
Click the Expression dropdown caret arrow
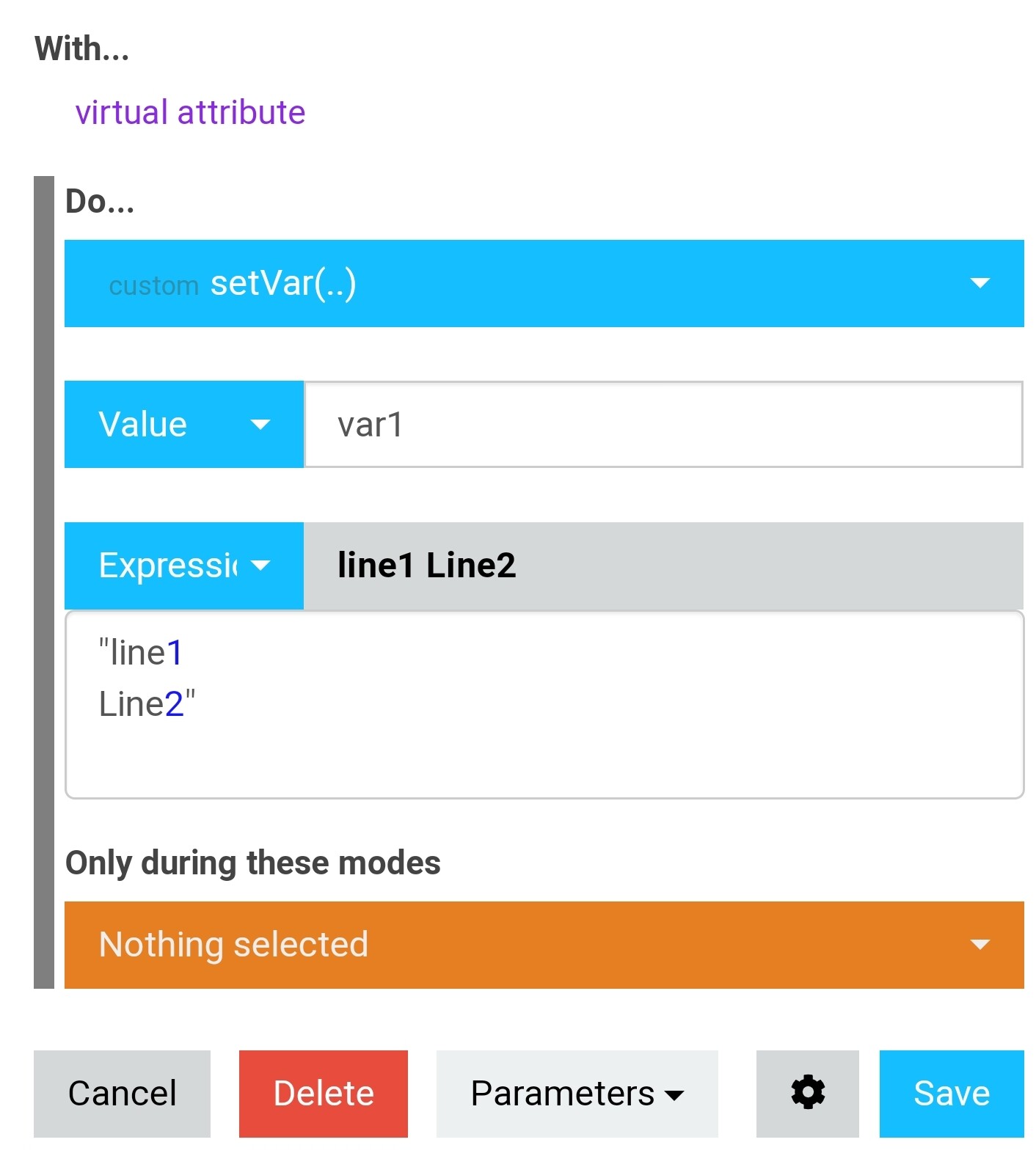(x=260, y=566)
